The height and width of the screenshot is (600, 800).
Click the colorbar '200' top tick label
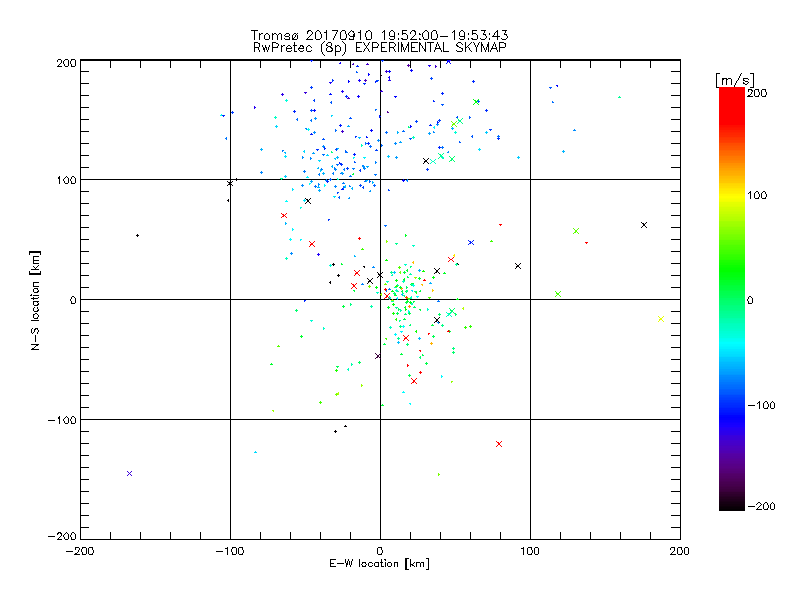(757, 93)
